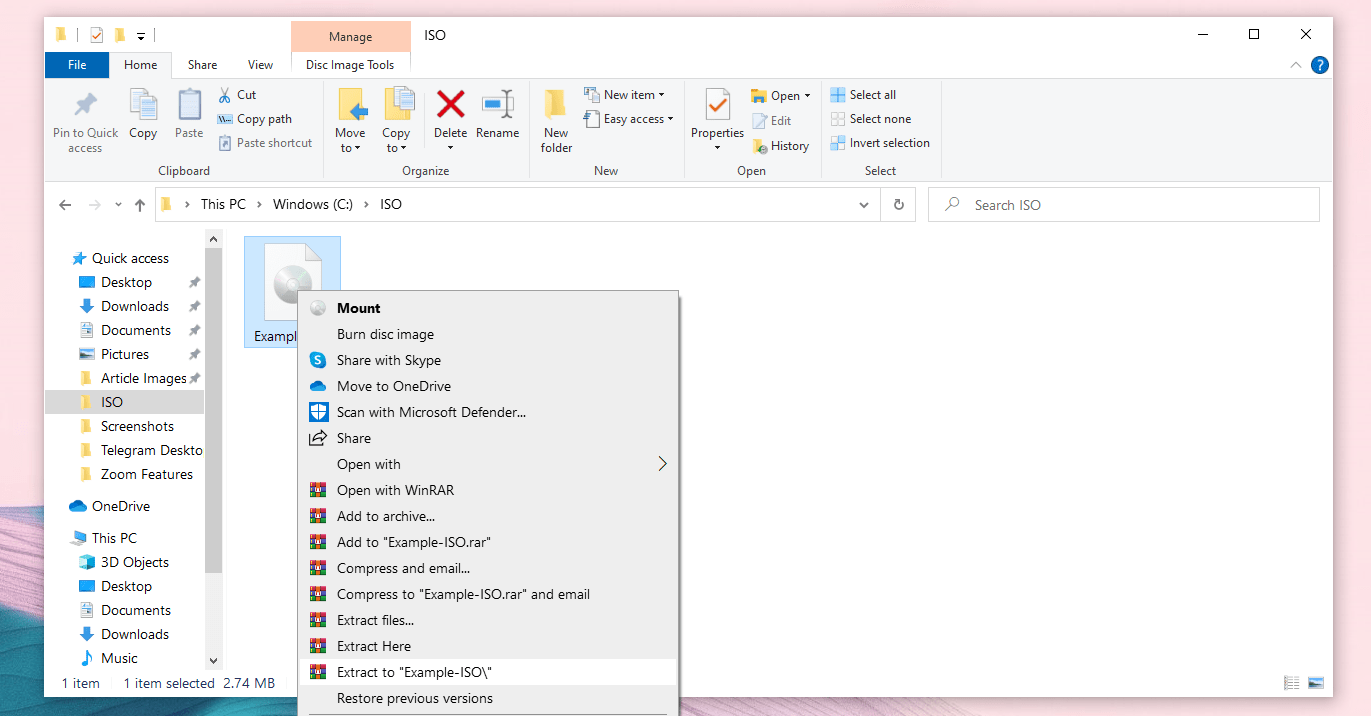Click Select none in ribbon
This screenshot has height=716, width=1371.
pos(870,119)
